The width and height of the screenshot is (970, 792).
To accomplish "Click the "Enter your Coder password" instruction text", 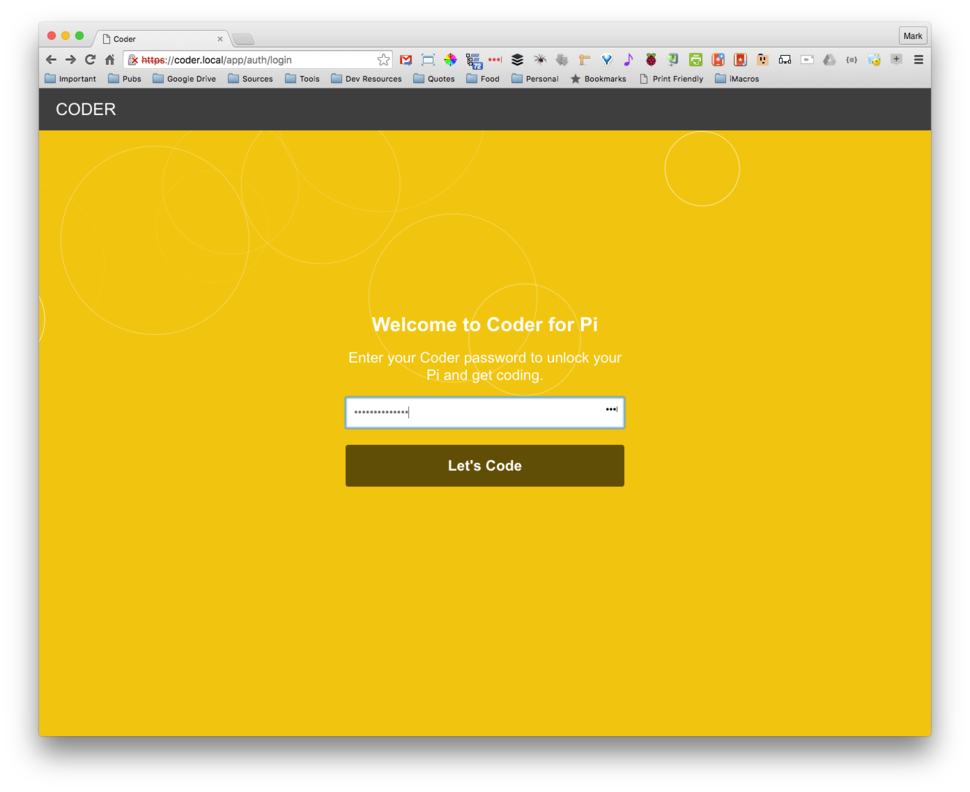I will tap(484, 366).
